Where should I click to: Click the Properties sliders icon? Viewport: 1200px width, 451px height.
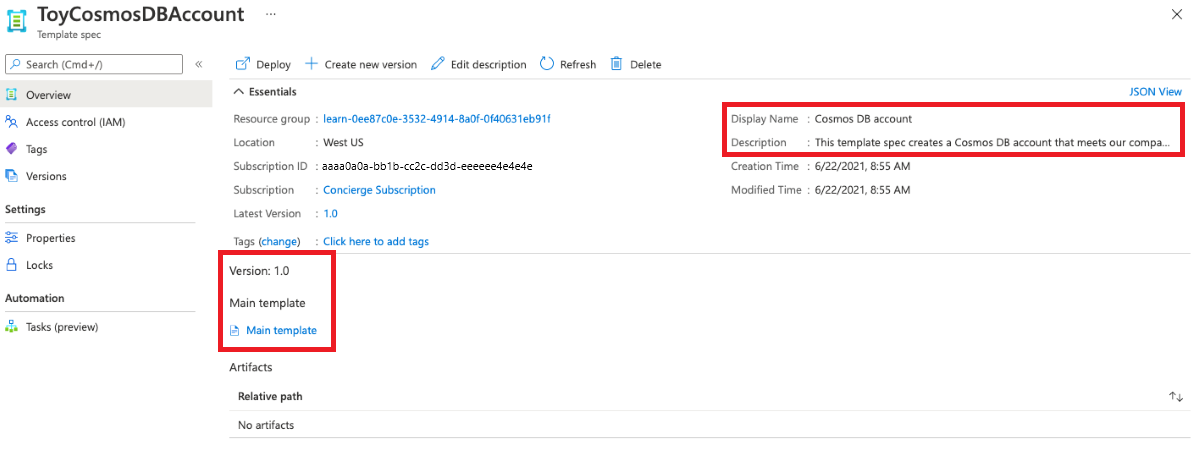coord(12,238)
